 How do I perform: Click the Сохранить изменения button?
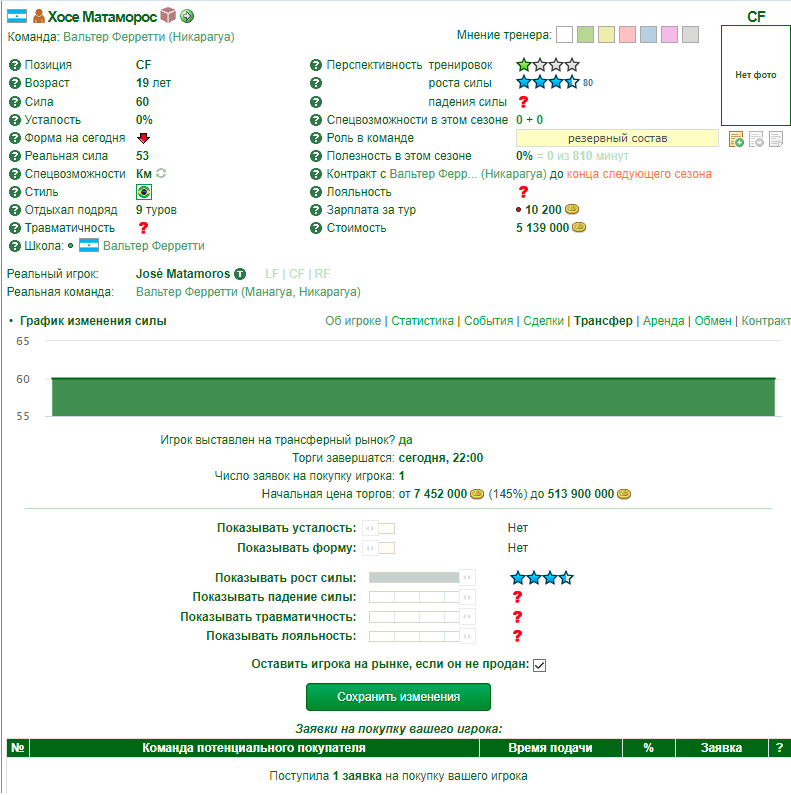coord(399,697)
